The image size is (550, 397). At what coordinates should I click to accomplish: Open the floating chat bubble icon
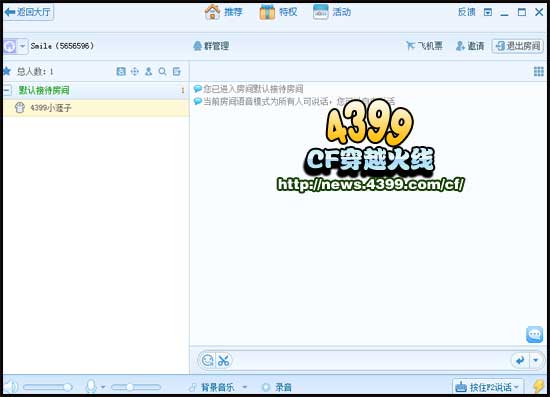pyautogui.click(x=535, y=335)
